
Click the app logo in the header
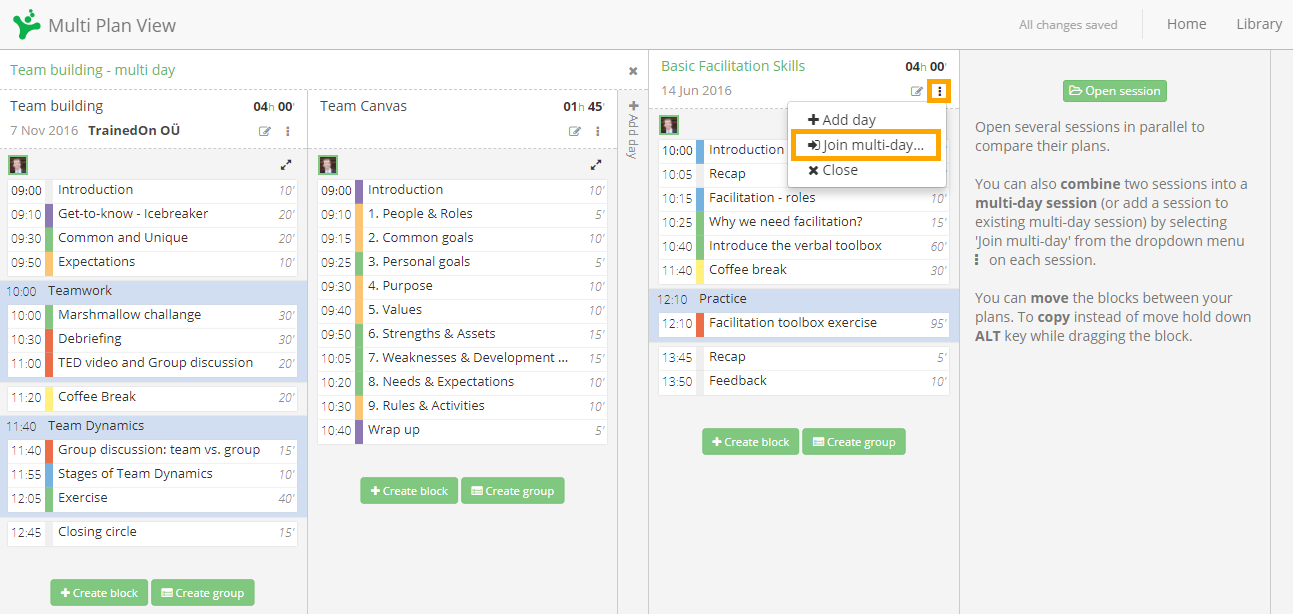pyautogui.click(x=28, y=24)
